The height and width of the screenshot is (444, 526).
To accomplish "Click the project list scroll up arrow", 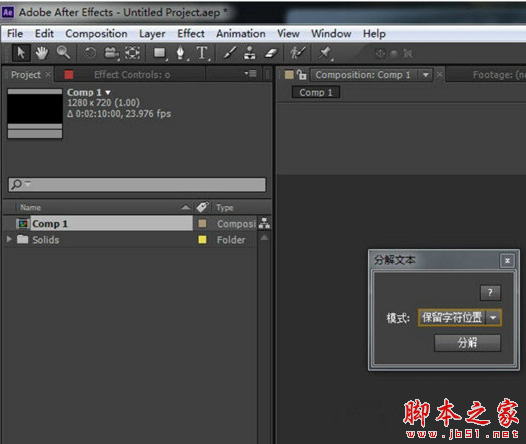I will [x=264, y=237].
